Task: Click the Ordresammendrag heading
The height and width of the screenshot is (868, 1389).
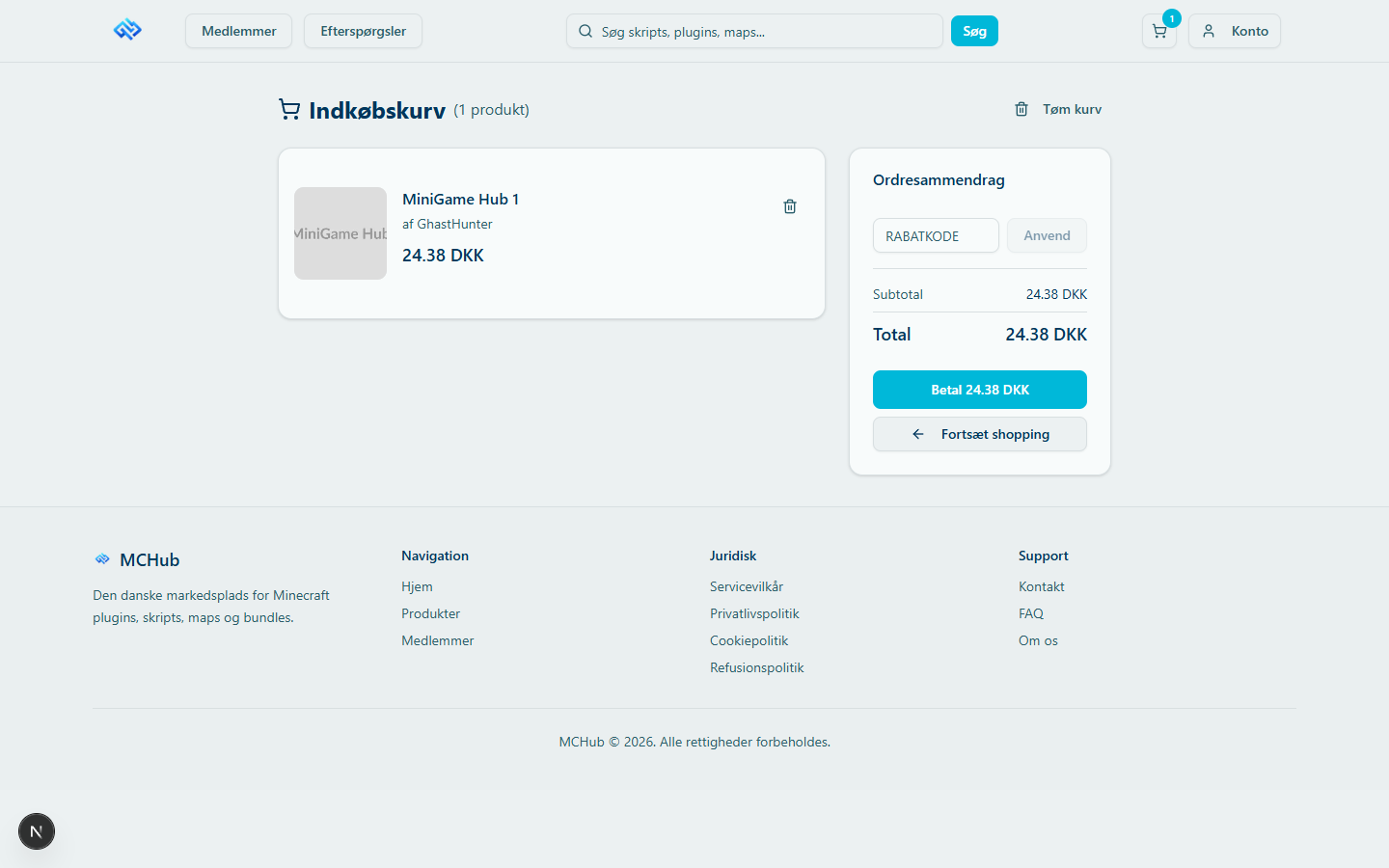Action: [939, 180]
